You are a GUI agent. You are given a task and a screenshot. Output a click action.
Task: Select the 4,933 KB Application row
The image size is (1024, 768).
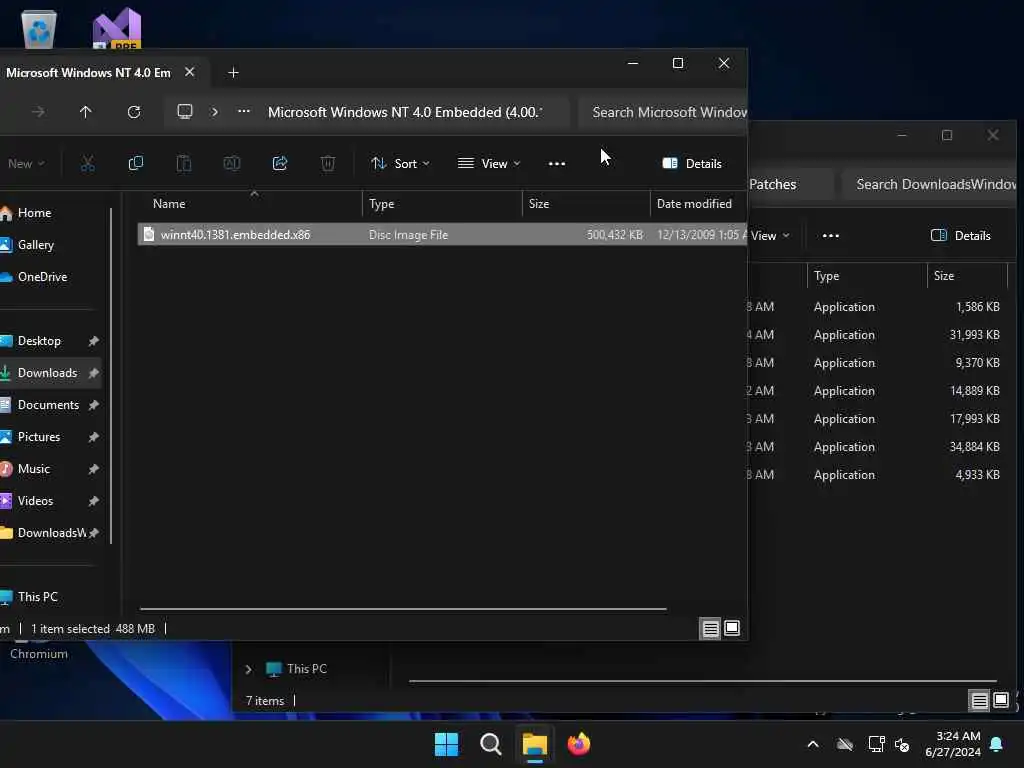point(878,475)
